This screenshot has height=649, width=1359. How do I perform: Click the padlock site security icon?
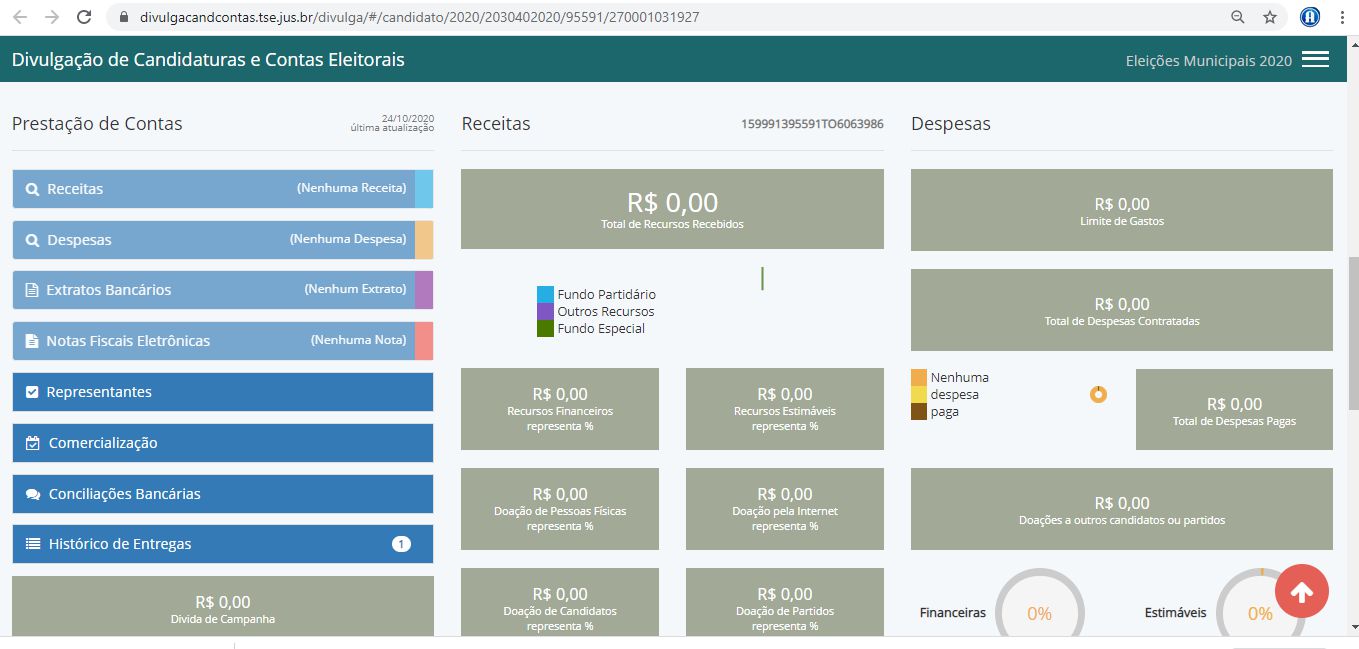click(124, 17)
